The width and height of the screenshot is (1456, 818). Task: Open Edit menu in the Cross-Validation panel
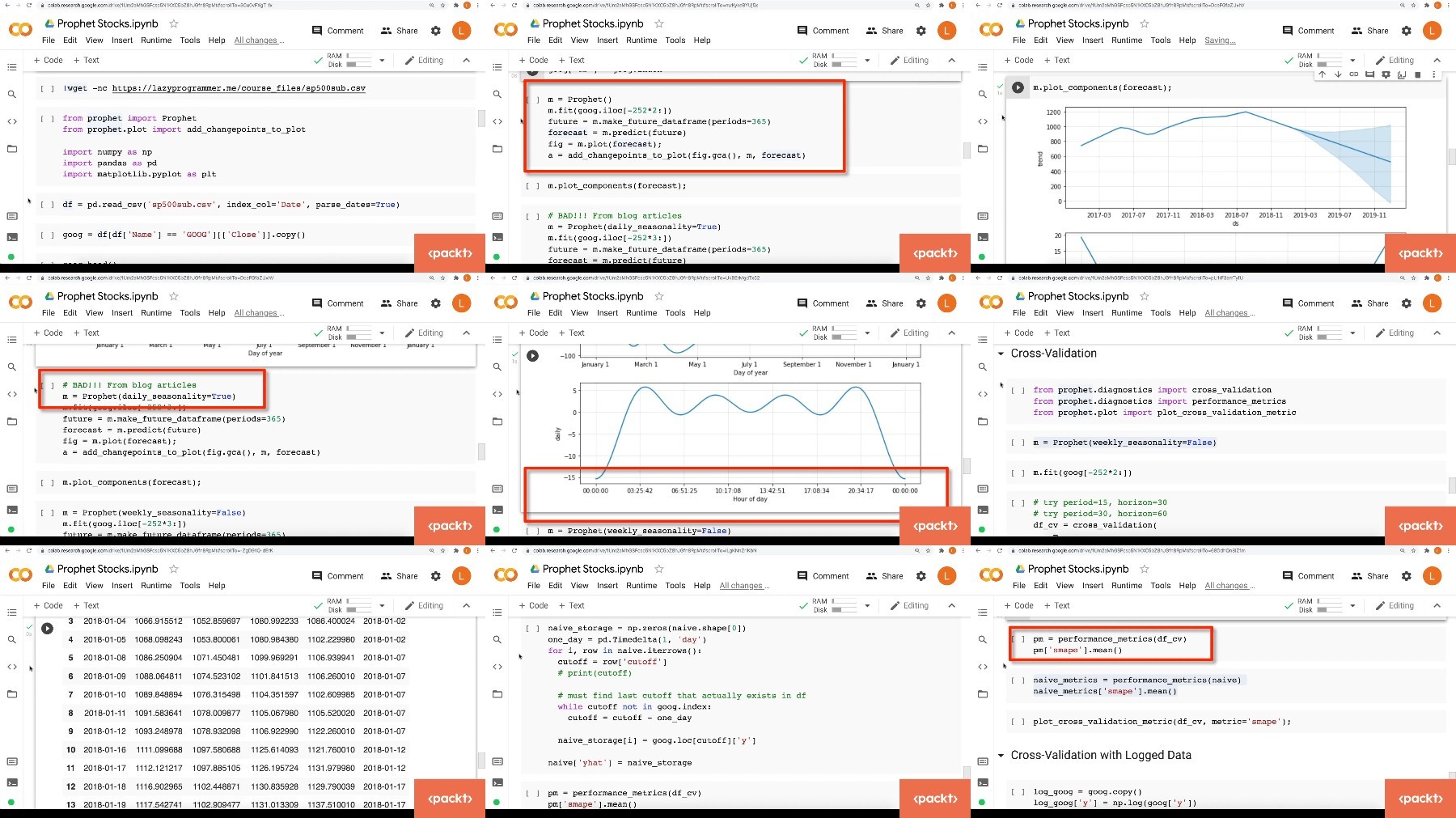[1041, 313]
